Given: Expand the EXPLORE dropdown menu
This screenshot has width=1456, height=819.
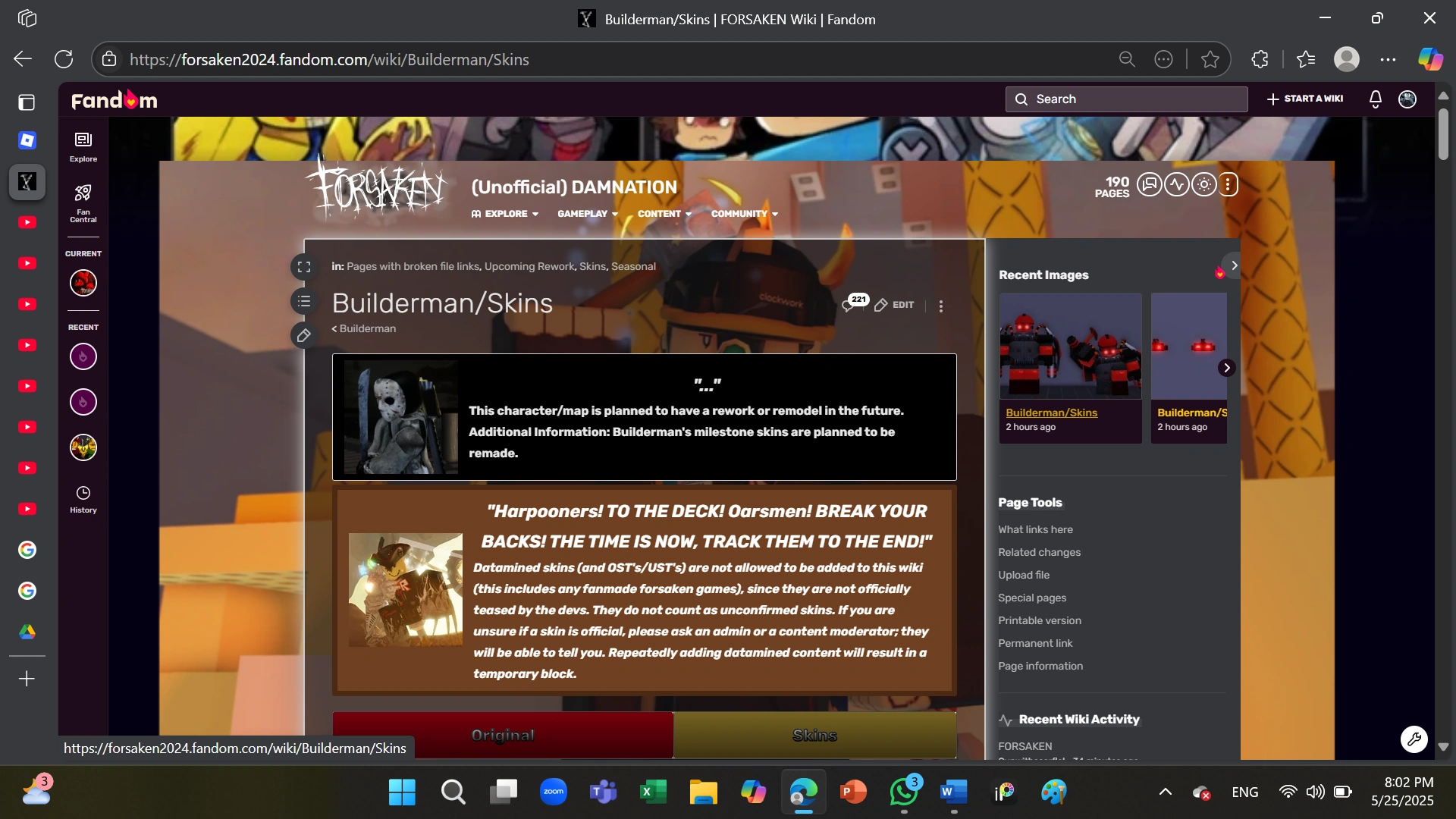Looking at the screenshot, I should (x=505, y=214).
